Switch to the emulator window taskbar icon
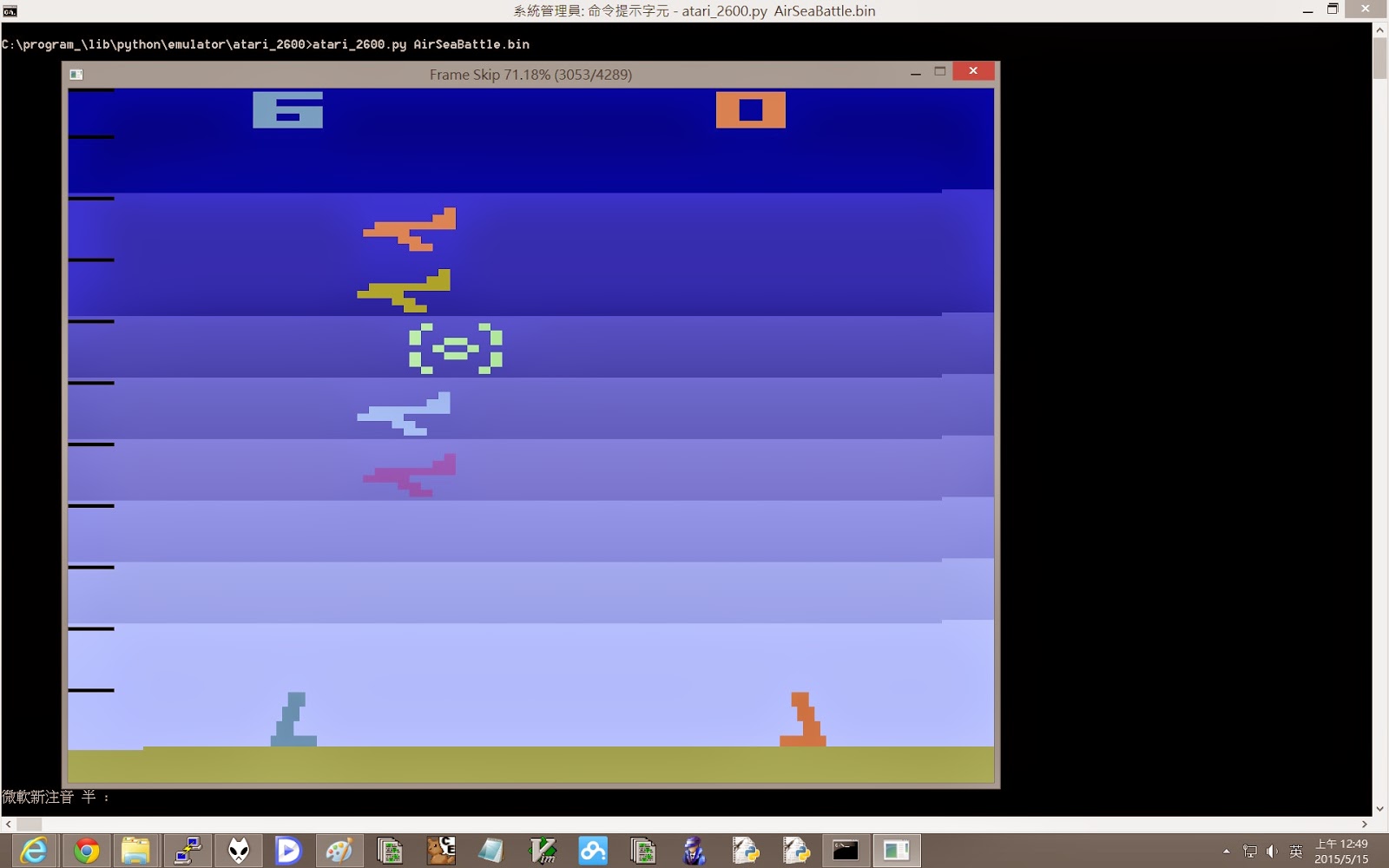 click(x=896, y=851)
